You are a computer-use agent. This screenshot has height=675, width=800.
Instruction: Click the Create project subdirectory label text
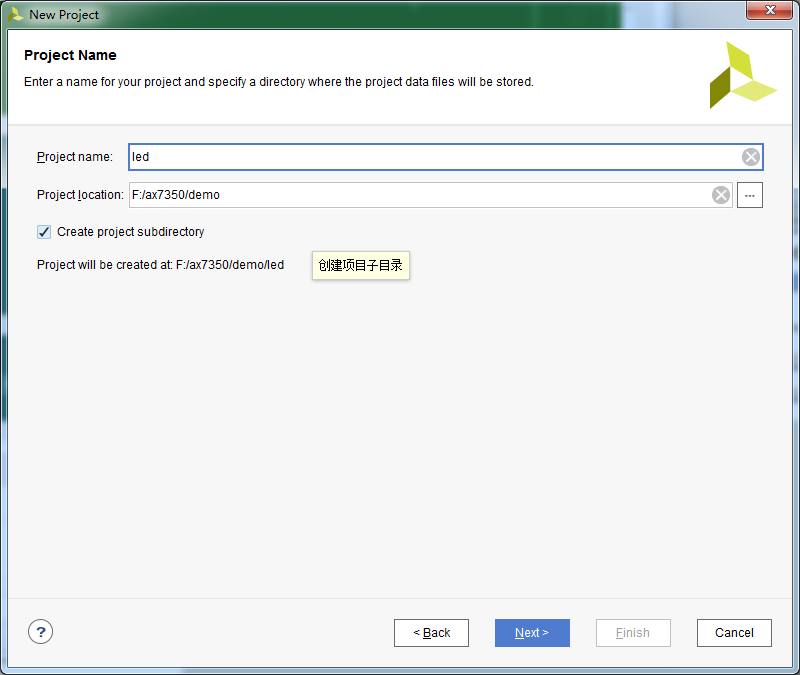(131, 232)
